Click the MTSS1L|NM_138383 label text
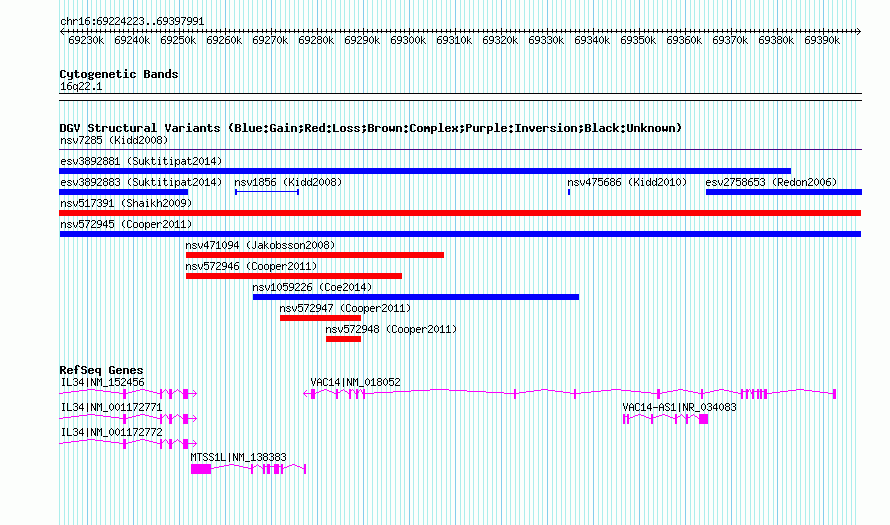Viewport: 890px width, 525px height. [238, 457]
